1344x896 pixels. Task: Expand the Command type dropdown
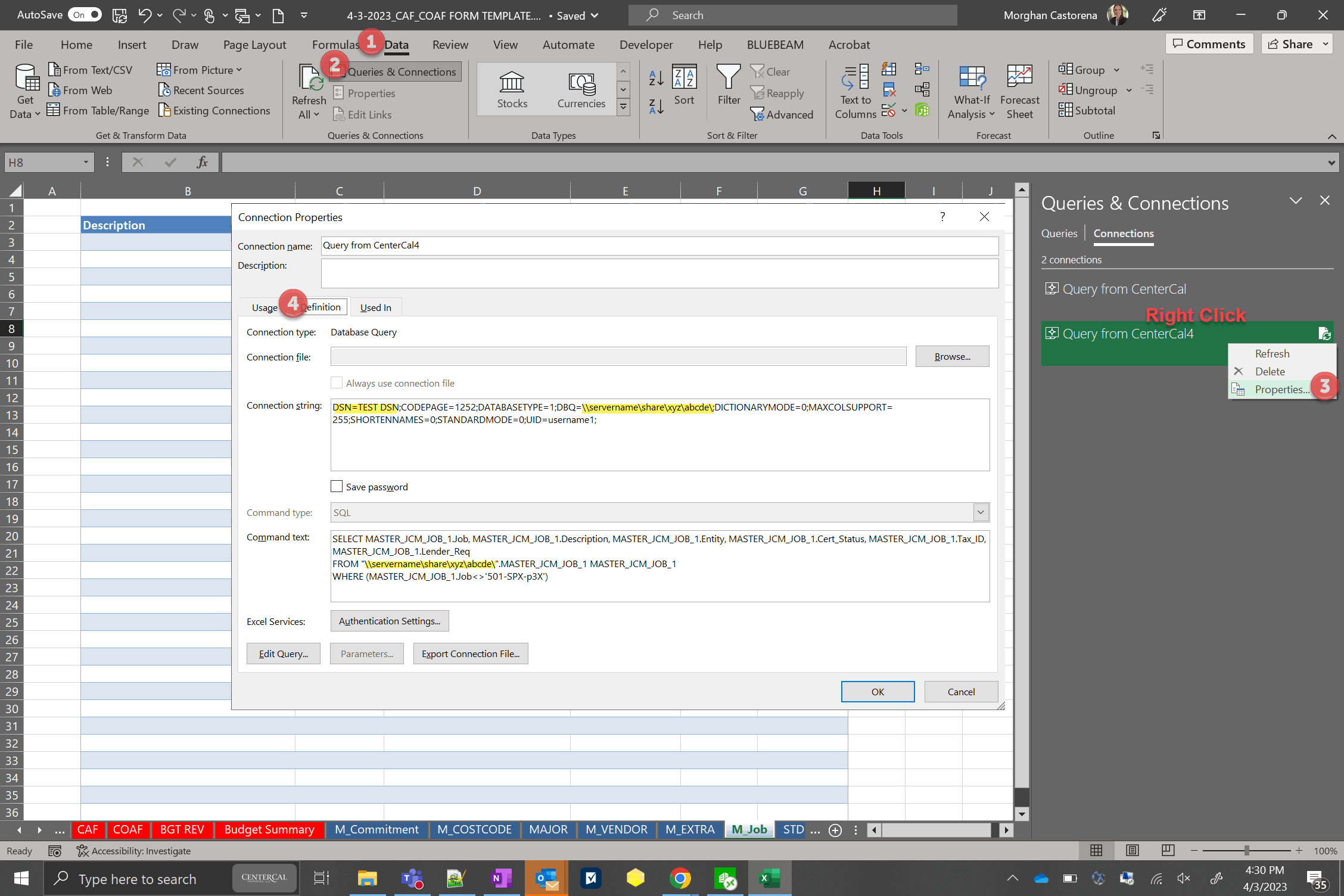[981, 512]
